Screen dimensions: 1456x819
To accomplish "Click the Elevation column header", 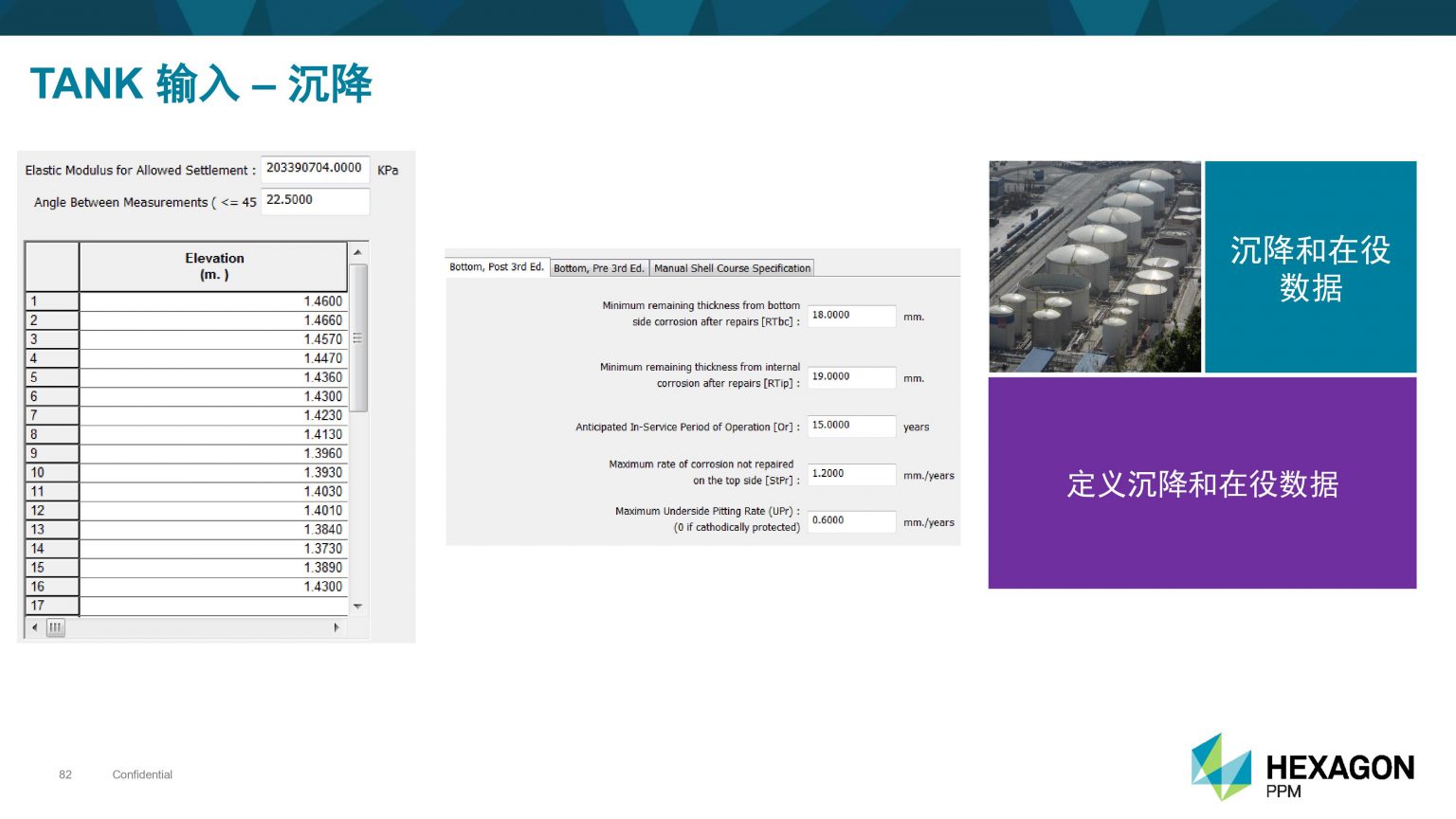I will point(213,266).
